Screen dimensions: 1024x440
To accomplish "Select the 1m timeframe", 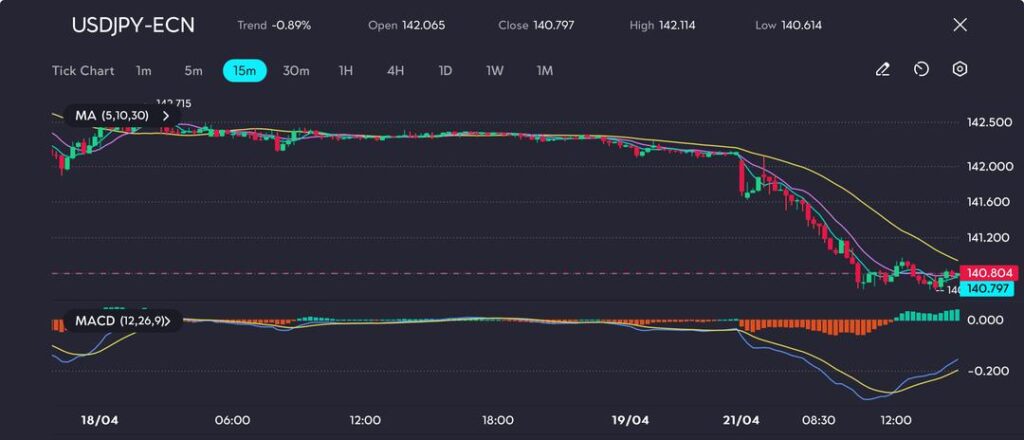I will 144,71.
